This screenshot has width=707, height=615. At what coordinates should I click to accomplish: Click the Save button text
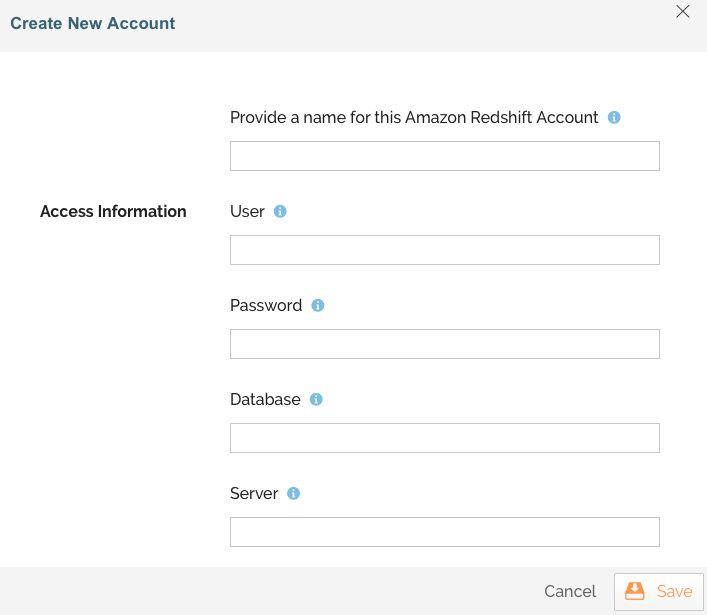click(x=674, y=591)
